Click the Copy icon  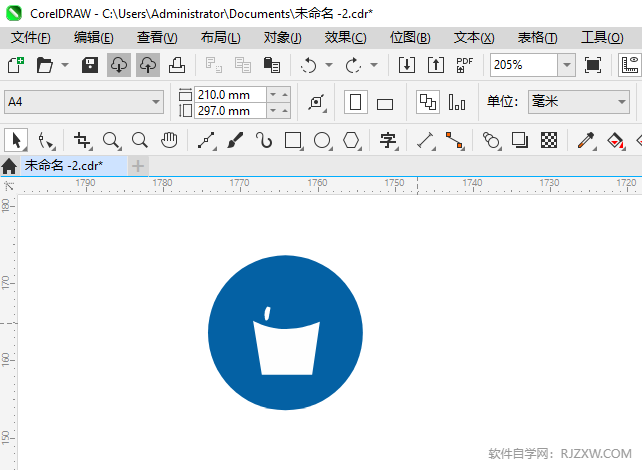pyautogui.click(x=242, y=65)
